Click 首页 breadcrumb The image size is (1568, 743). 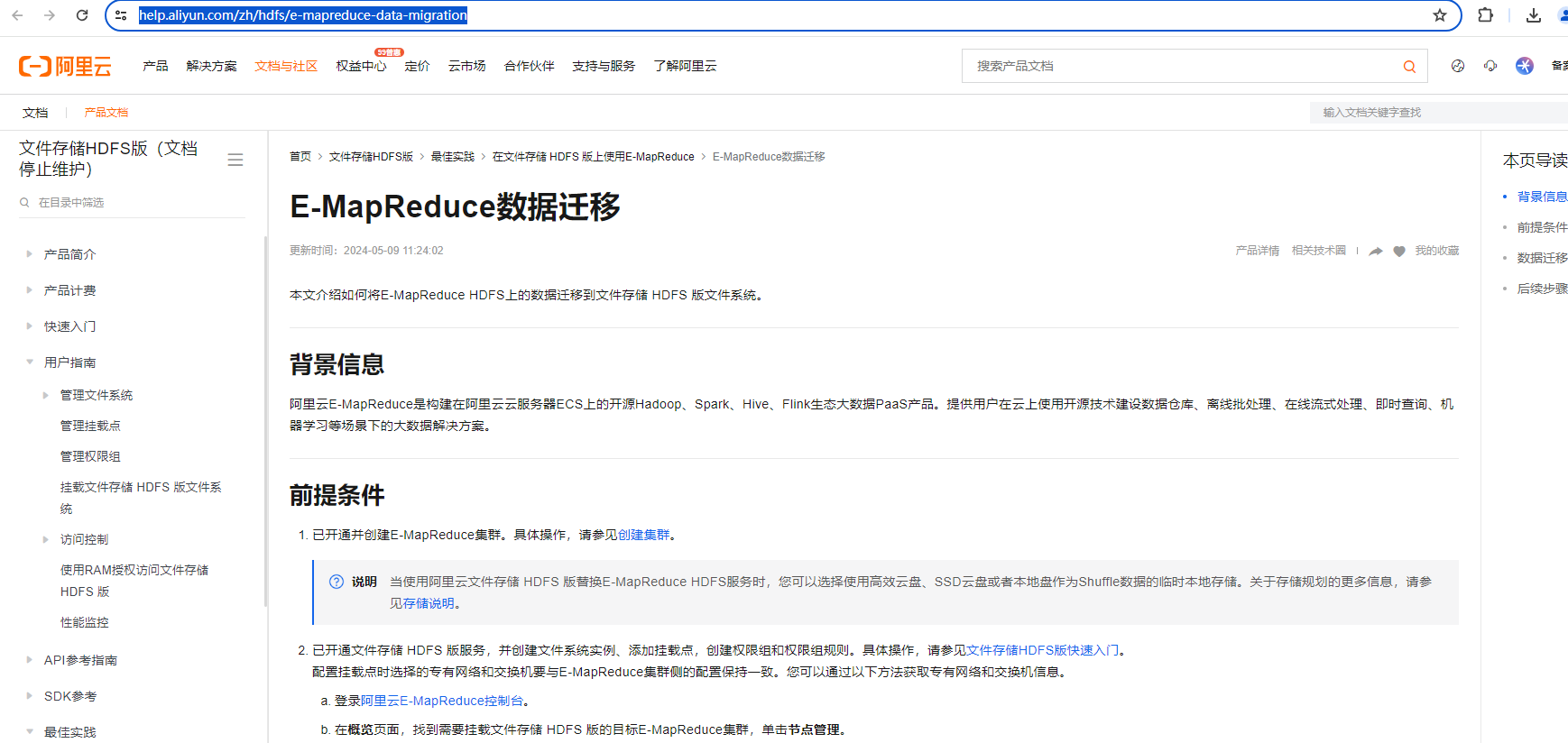(x=300, y=157)
